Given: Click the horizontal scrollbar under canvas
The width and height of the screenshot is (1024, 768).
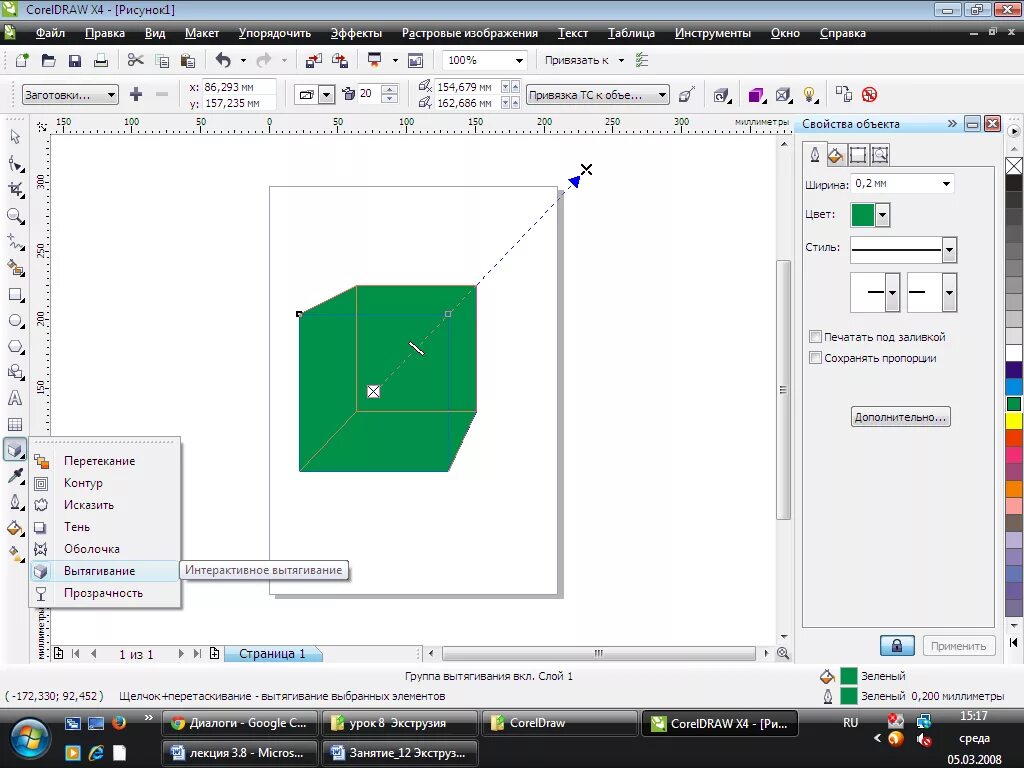Looking at the screenshot, I should coord(598,653).
